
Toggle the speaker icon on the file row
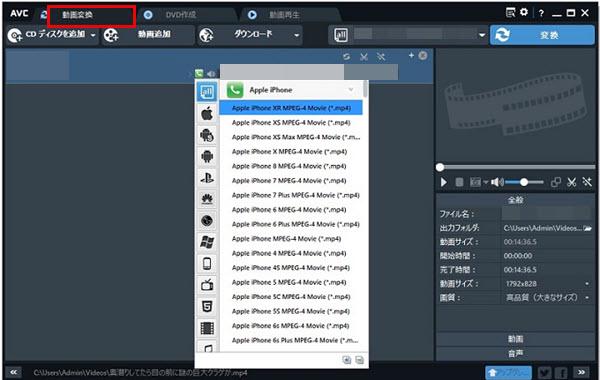tap(211, 73)
